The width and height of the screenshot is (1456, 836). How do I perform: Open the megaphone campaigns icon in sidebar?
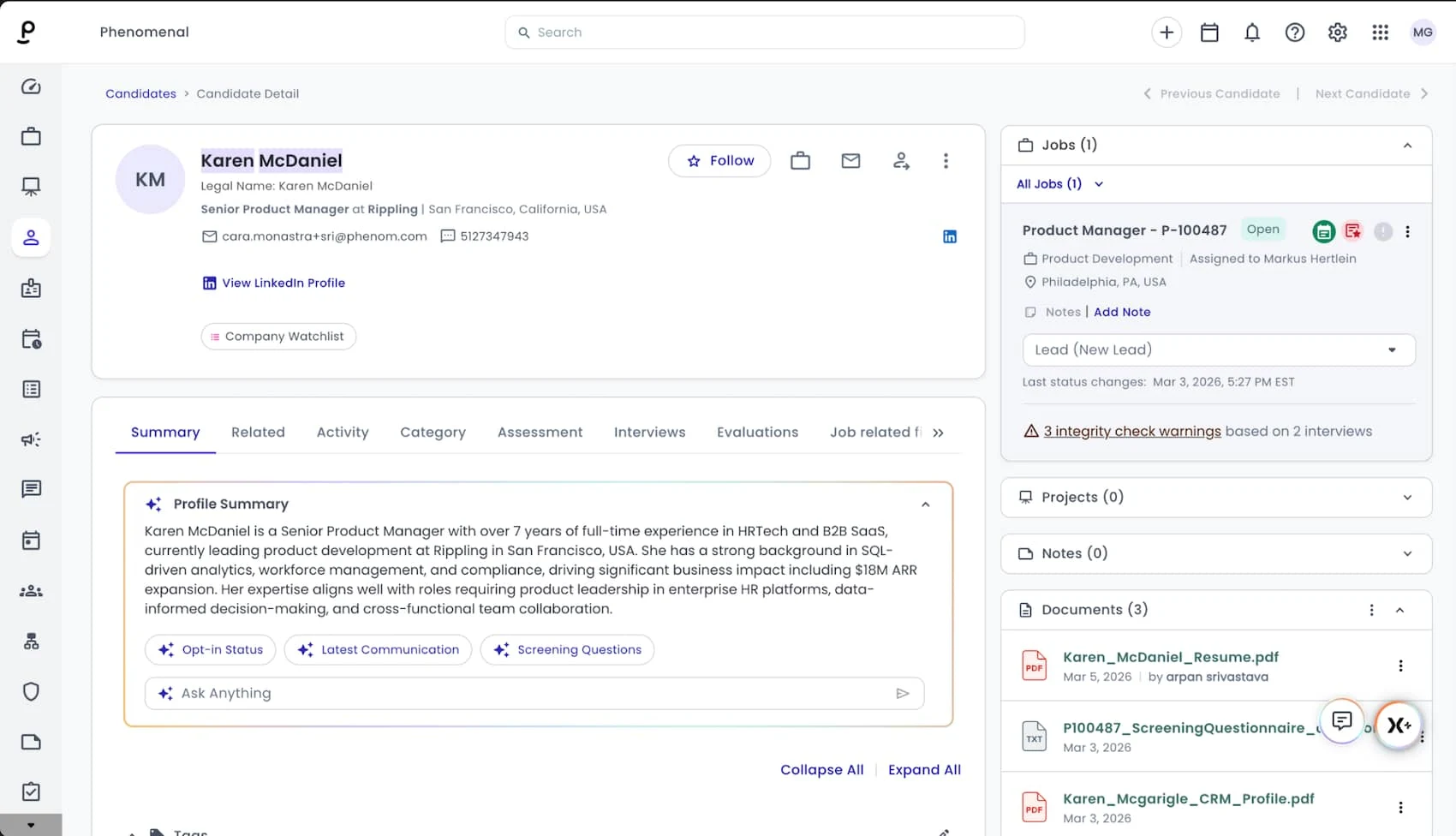click(31, 439)
